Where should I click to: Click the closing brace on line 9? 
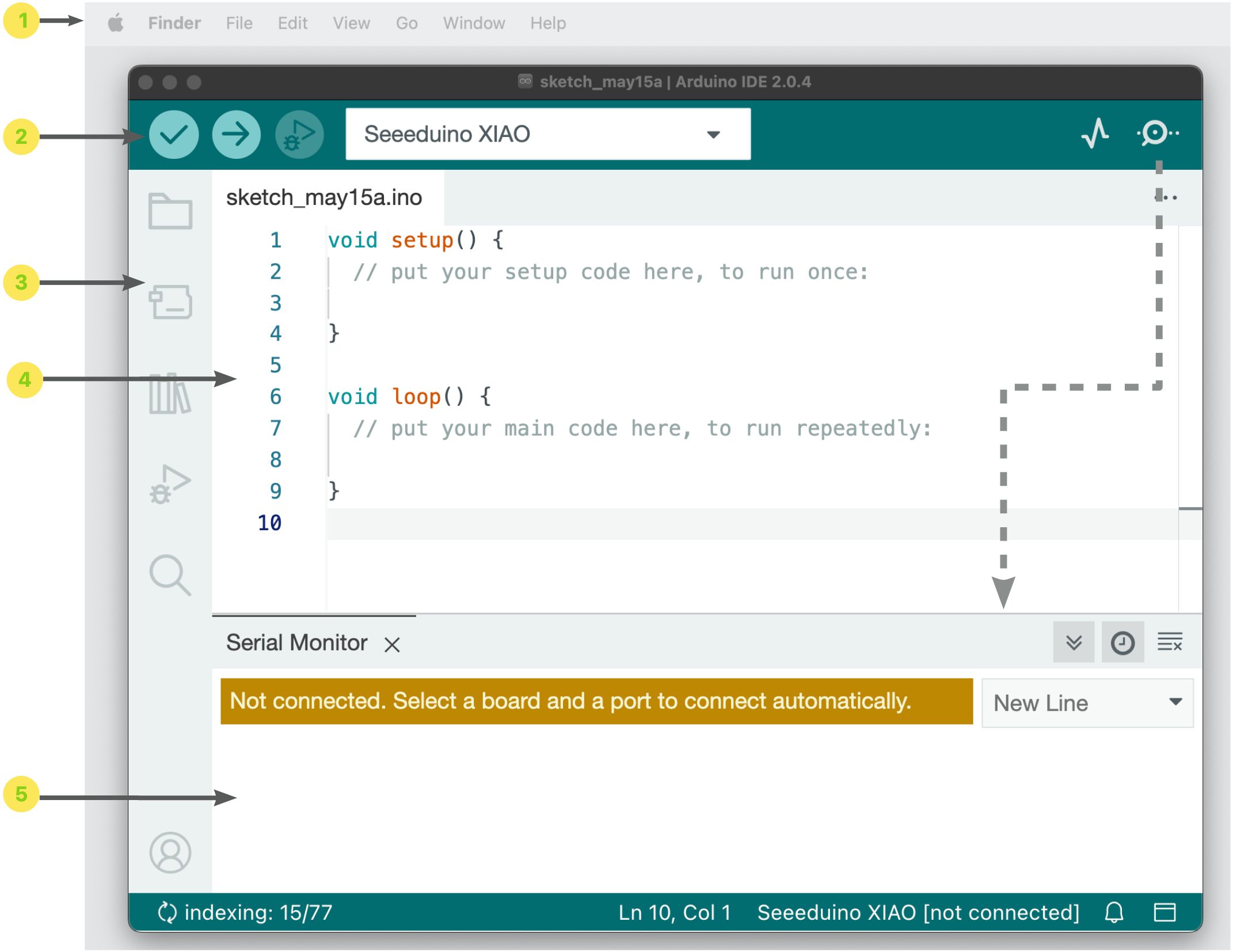pyautogui.click(x=334, y=491)
